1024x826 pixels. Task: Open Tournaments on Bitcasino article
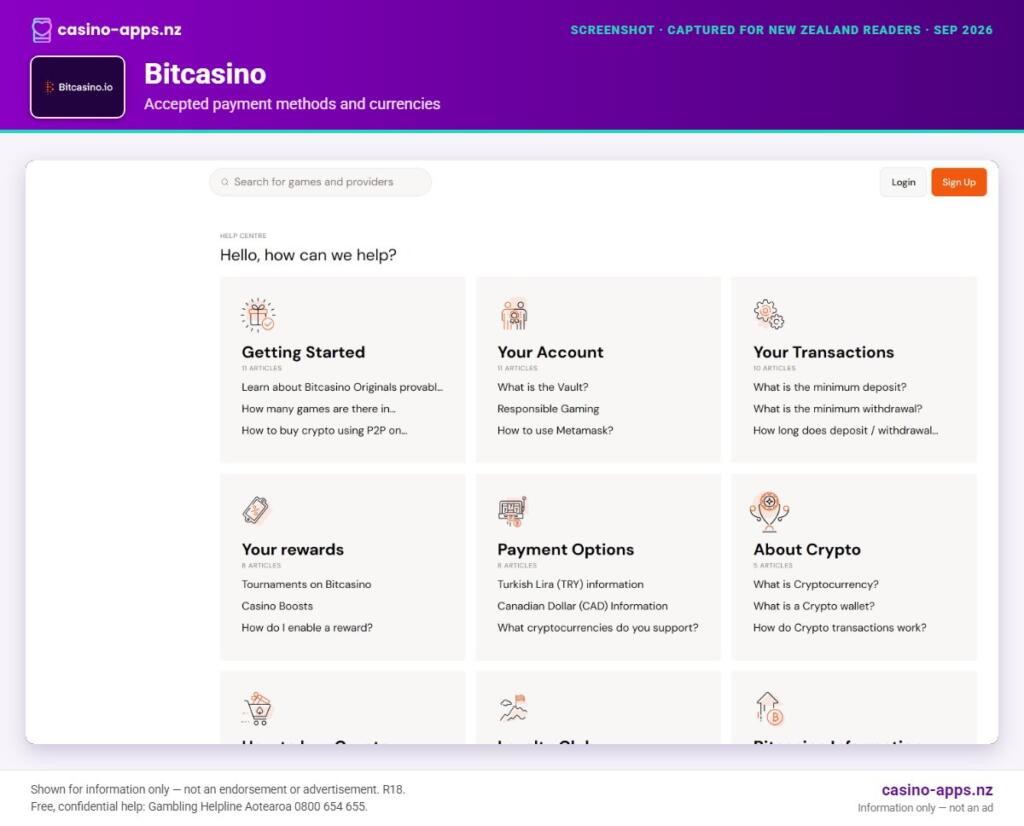[x=306, y=584]
